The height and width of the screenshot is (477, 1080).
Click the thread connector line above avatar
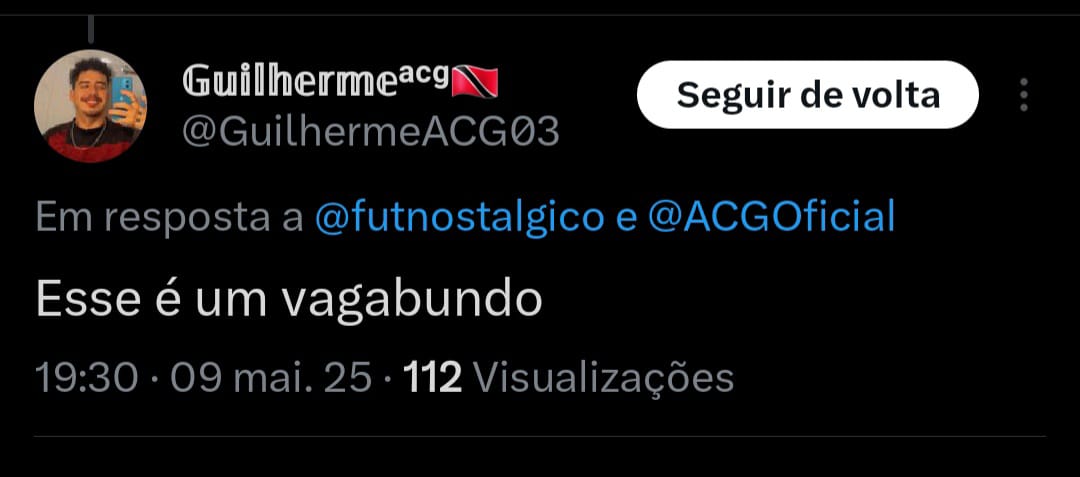point(90,29)
